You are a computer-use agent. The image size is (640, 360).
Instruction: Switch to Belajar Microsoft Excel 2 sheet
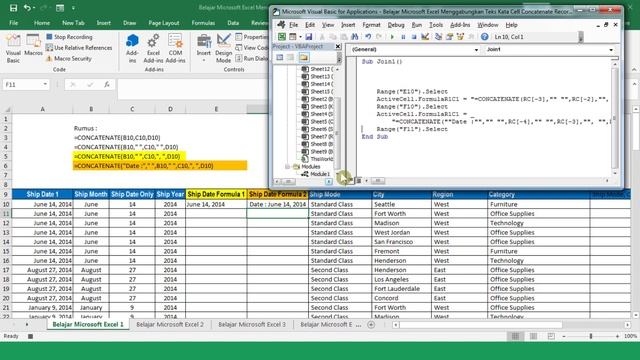pos(170,324)
